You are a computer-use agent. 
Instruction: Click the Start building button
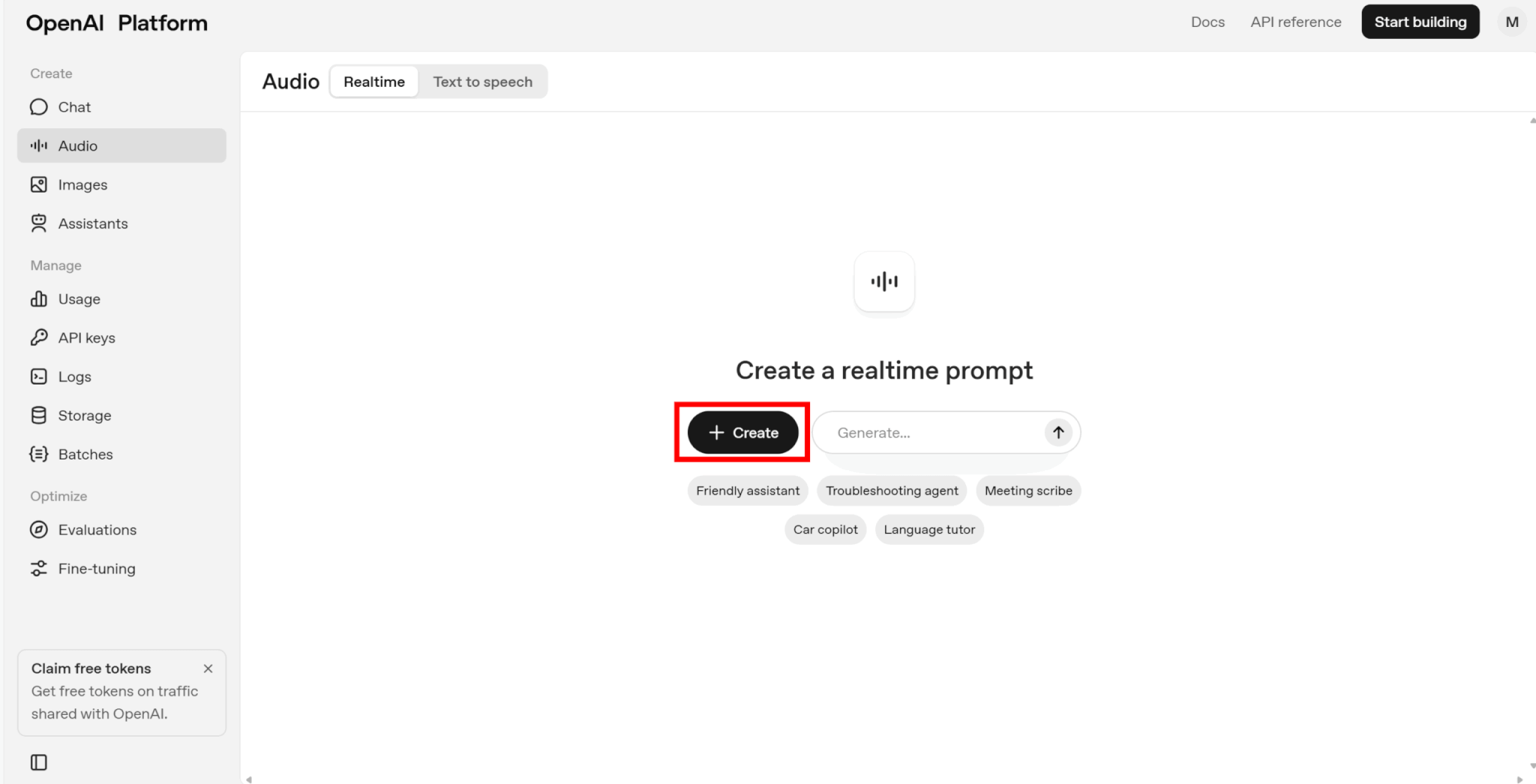tap(1420, 22)
